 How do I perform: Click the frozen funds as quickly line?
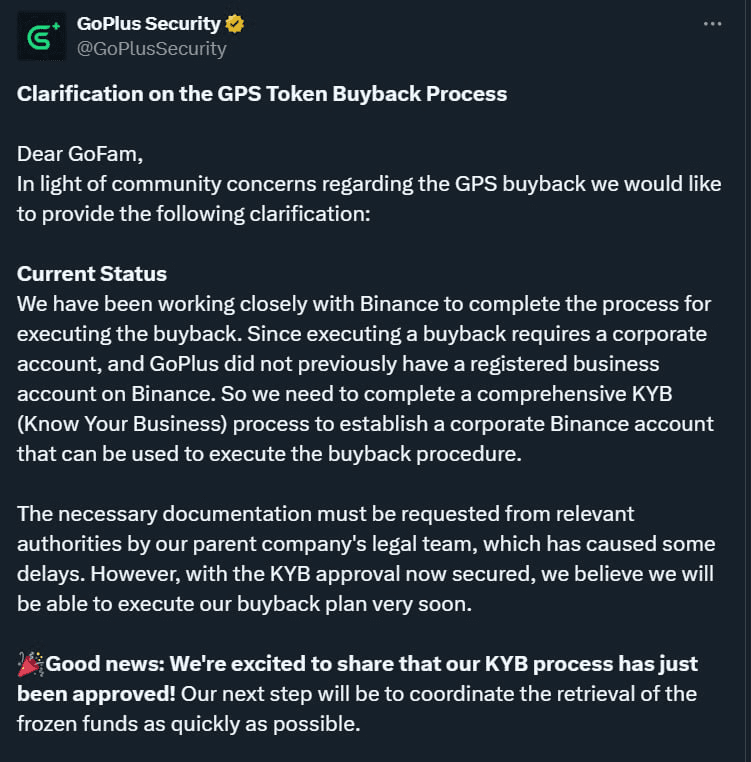pos(189,724)
